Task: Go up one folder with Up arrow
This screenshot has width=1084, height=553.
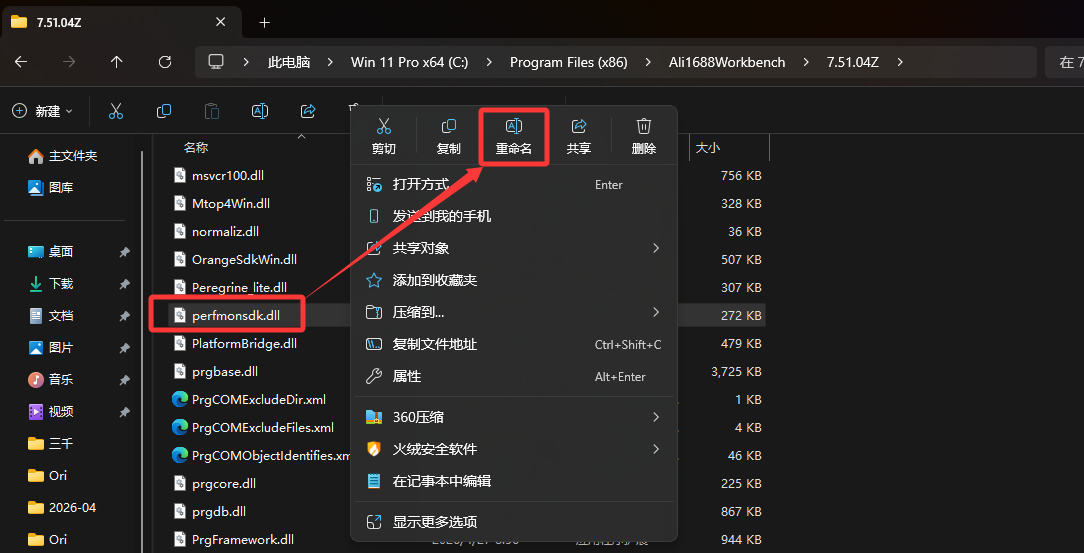Action: pos(117,62)
